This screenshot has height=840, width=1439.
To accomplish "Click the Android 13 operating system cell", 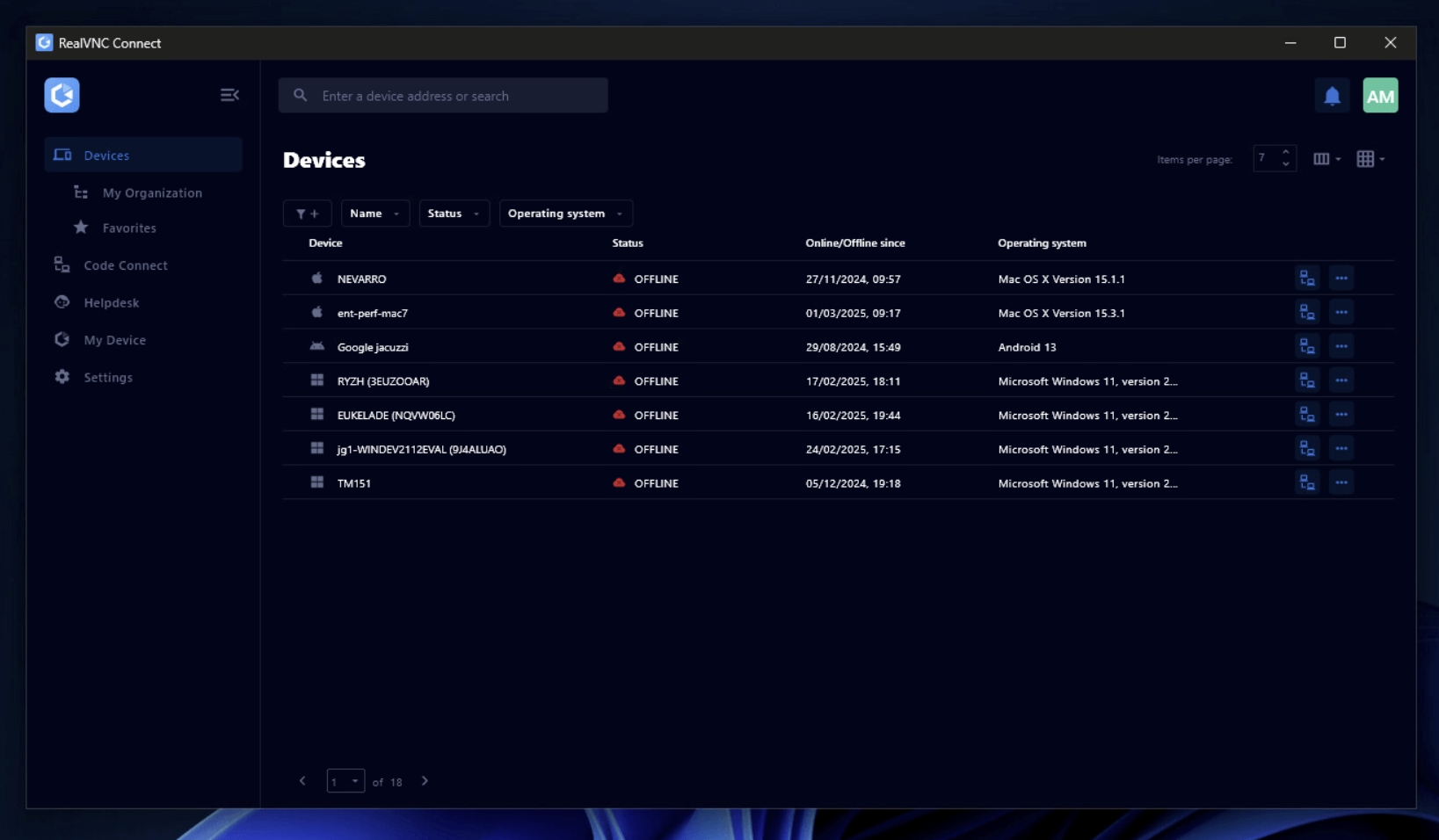I will (1027, 347).
